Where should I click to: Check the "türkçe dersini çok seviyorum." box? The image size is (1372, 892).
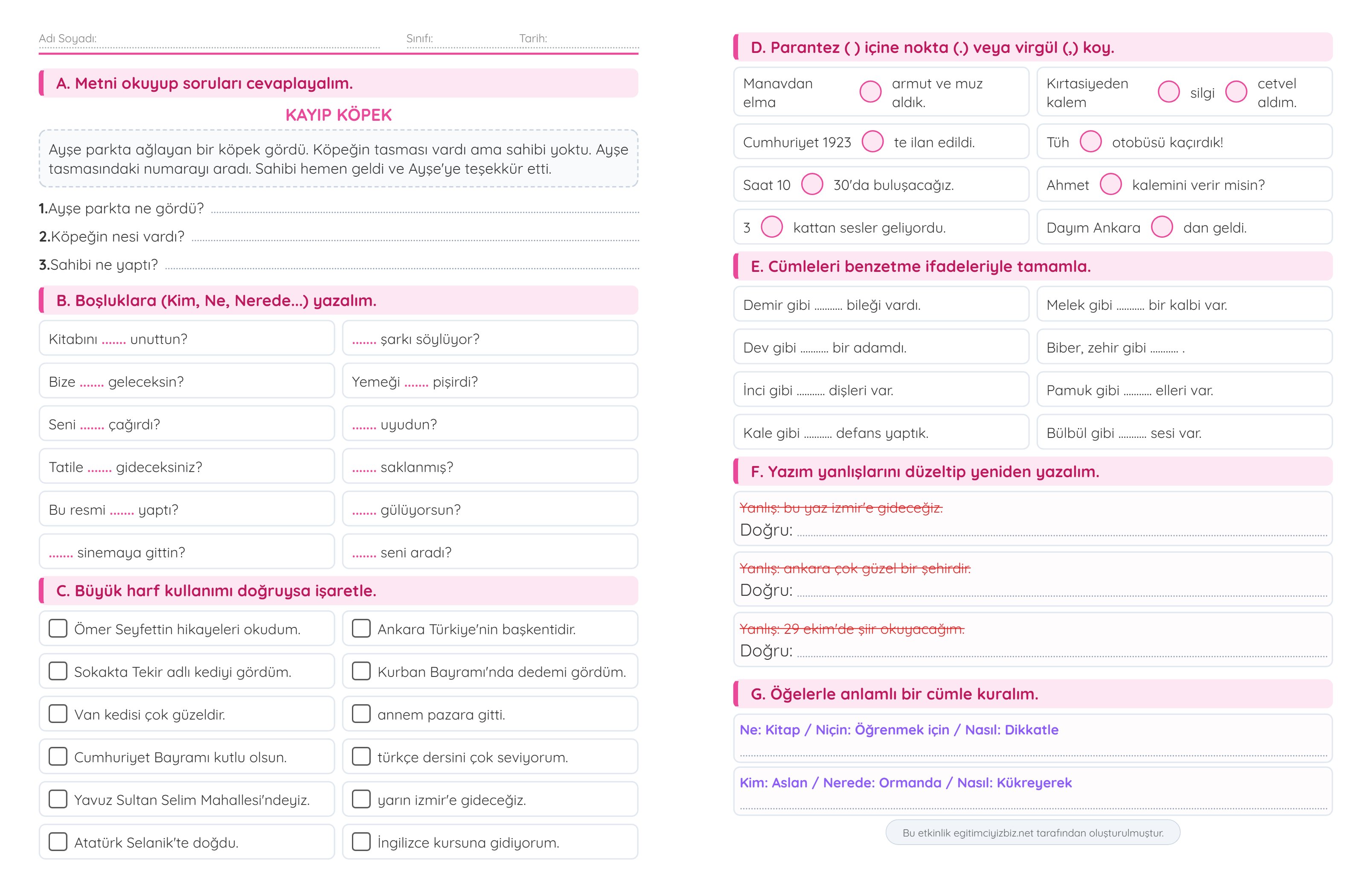(361, 756)
